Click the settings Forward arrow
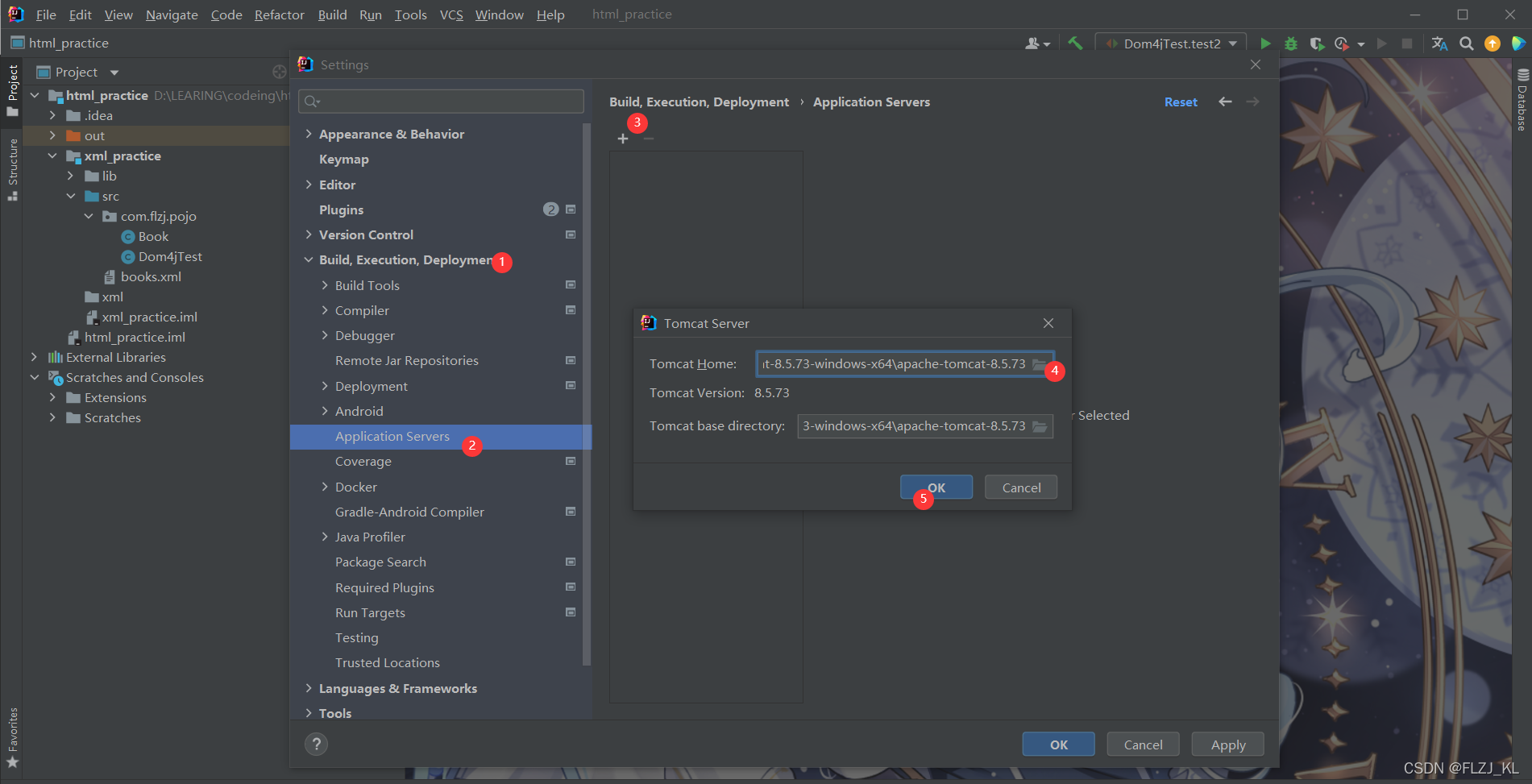Screen dimensions: 1532x784 click(1252, 102)
